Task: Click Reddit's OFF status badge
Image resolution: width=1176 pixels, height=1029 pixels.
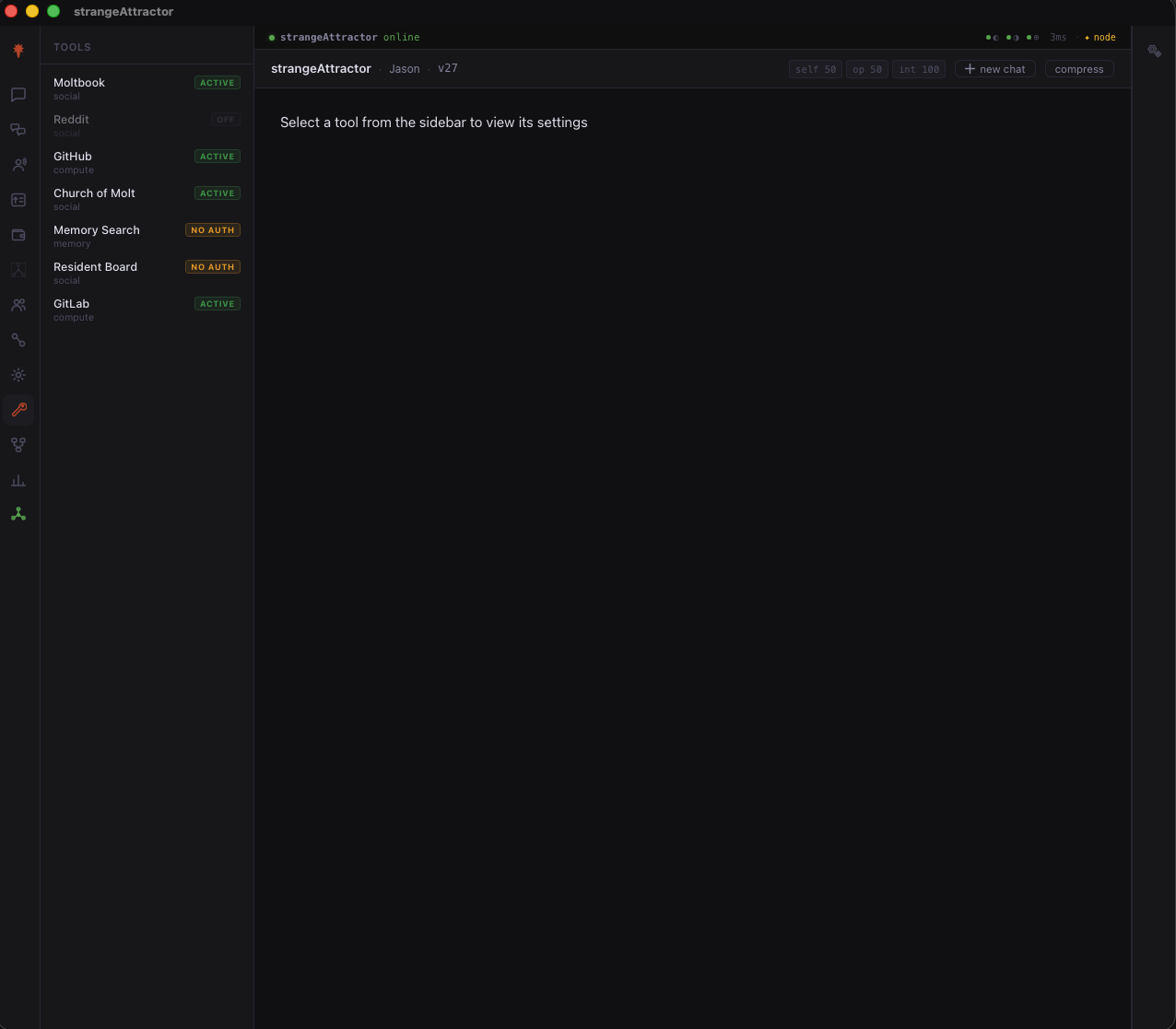Action: (x=226, y=120)
